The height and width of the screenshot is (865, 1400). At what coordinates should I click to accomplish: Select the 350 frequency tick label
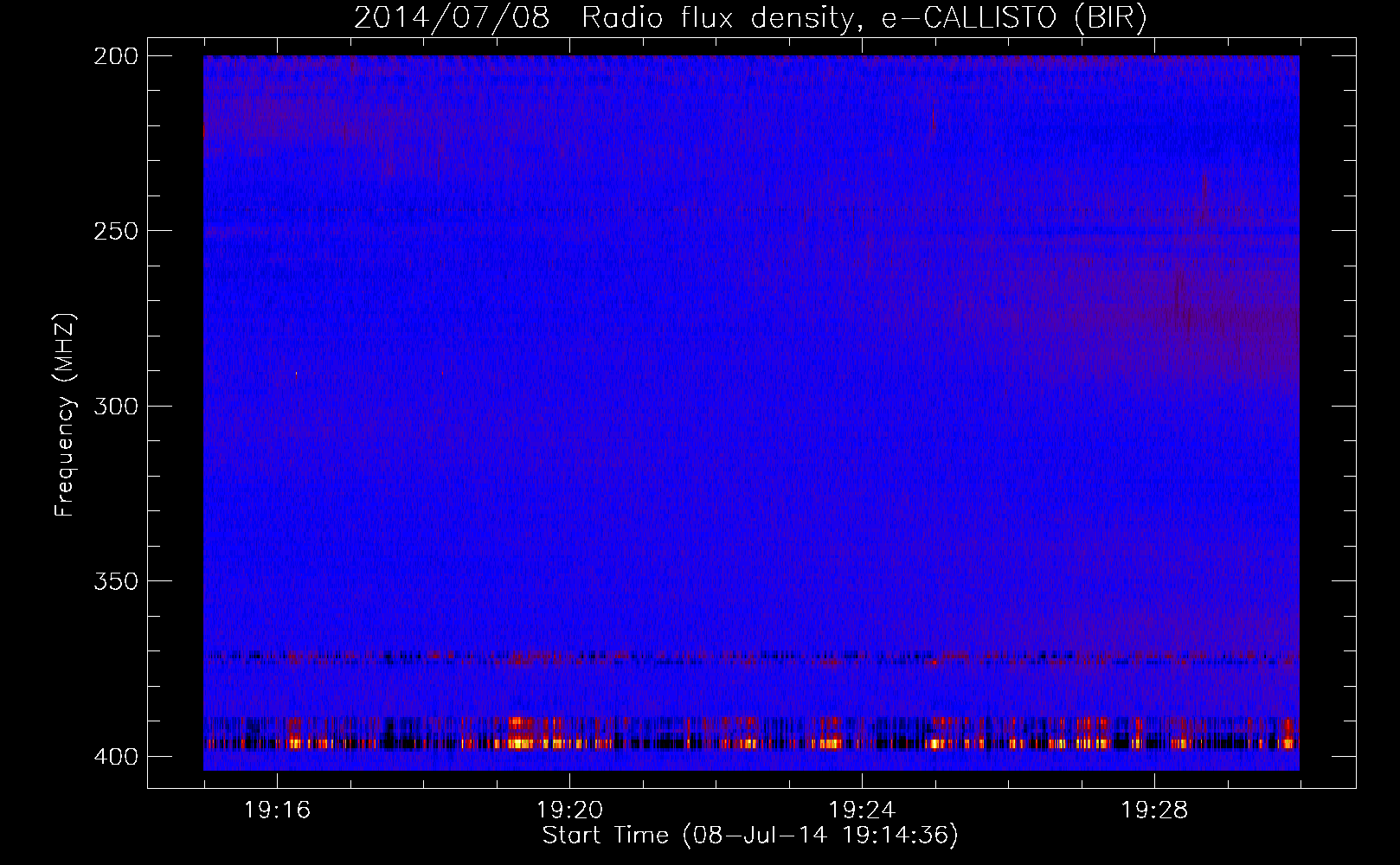tap(115, 581)
